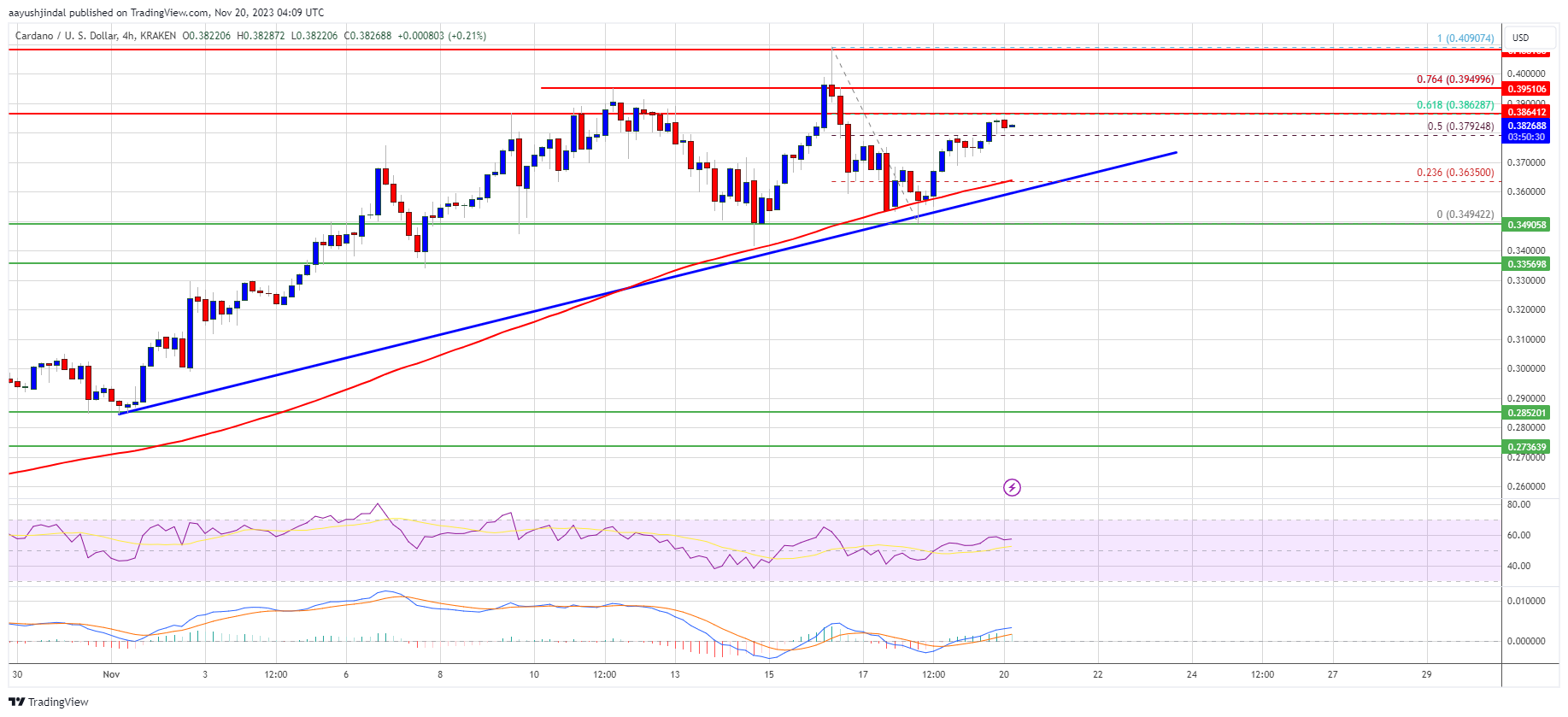Select the 0.236 (0.363500) Fibonacci label
The height and width of the screenshot is (717, 1568).
pos(1455,173)
